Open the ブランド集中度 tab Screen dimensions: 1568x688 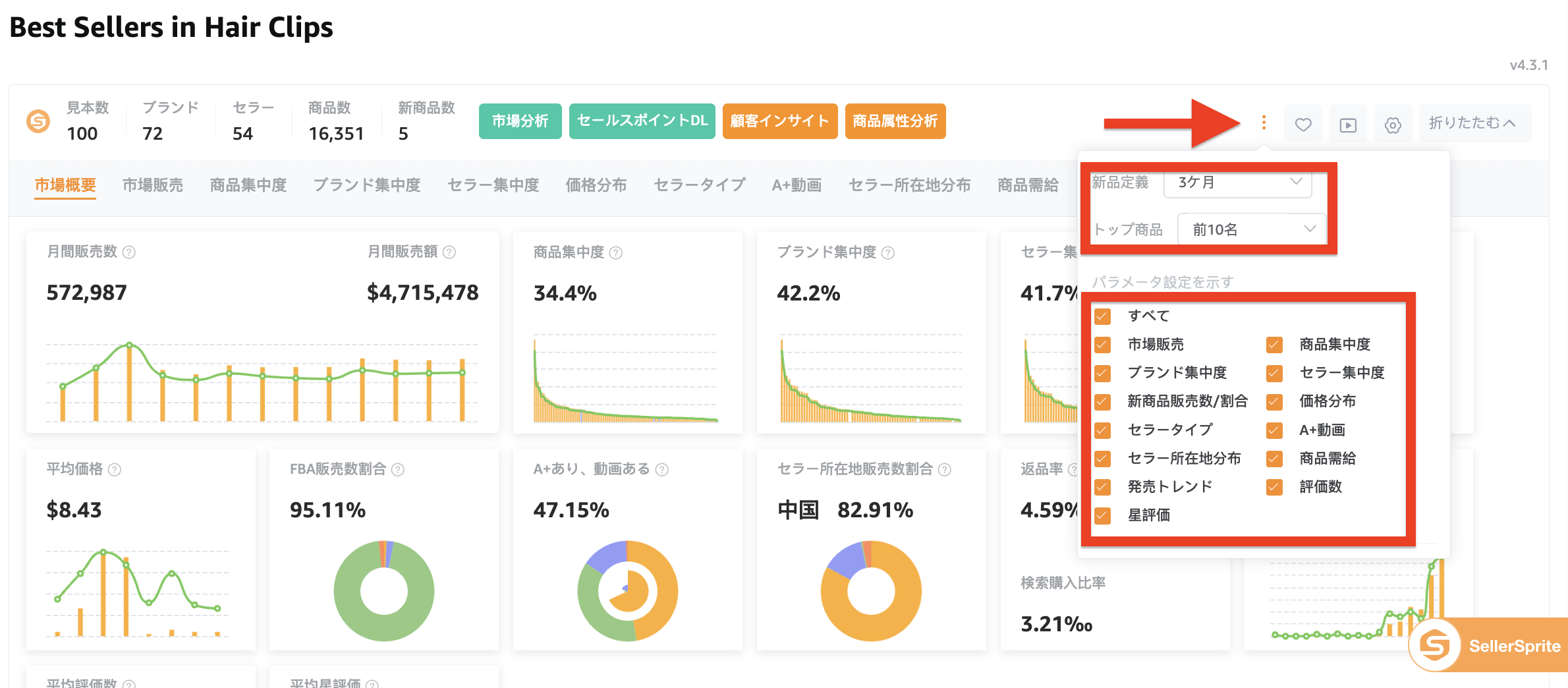(x=367, y=185)
